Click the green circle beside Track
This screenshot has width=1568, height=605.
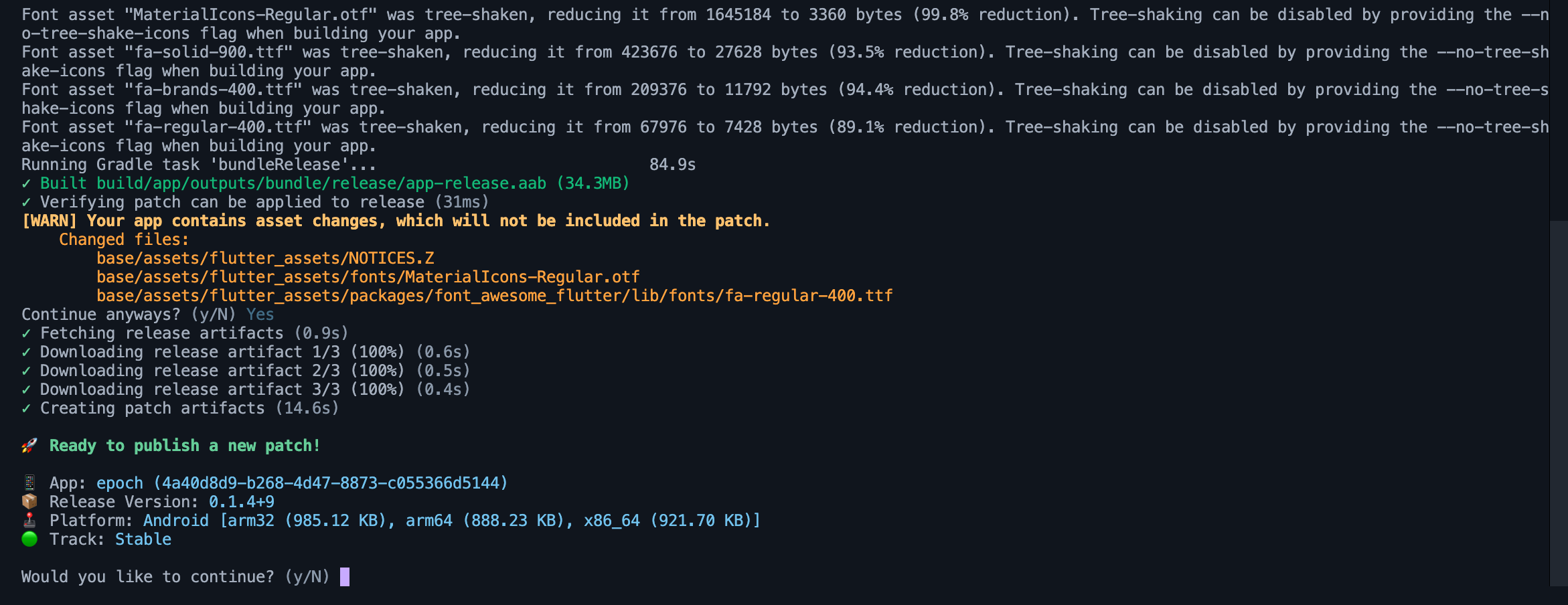29,539
